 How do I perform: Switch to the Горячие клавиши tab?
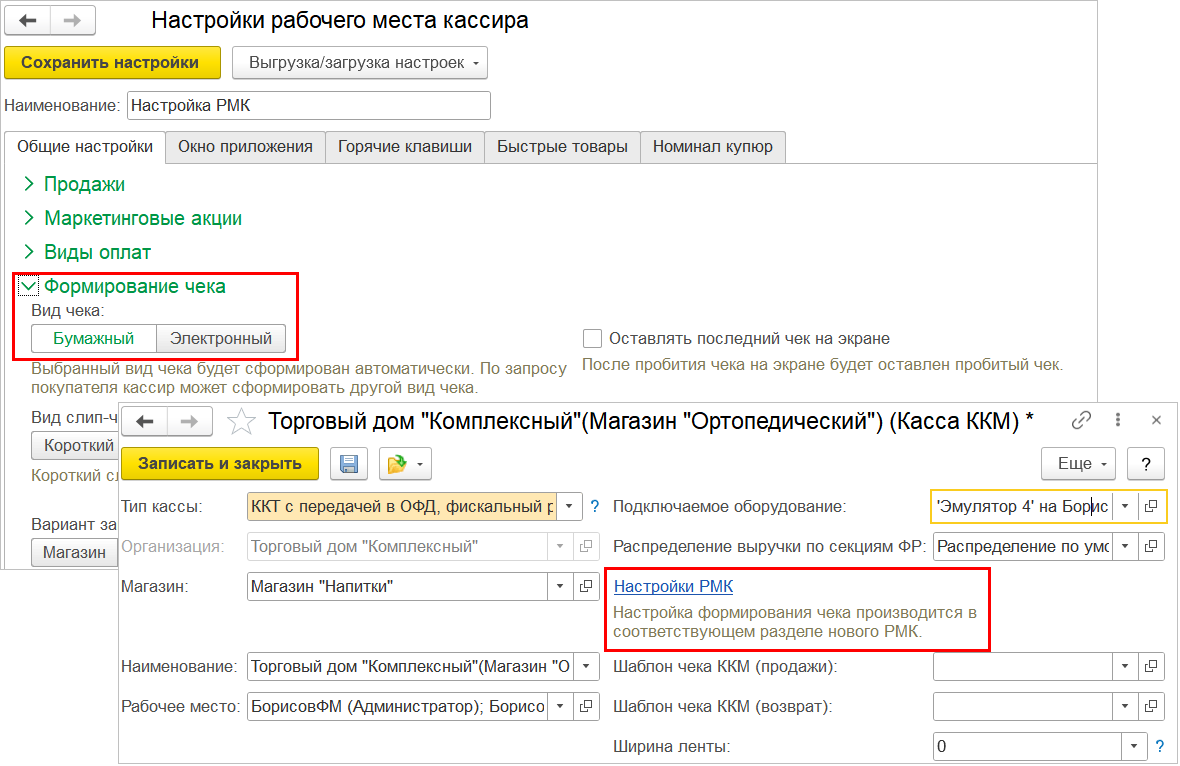click(405, 147)
